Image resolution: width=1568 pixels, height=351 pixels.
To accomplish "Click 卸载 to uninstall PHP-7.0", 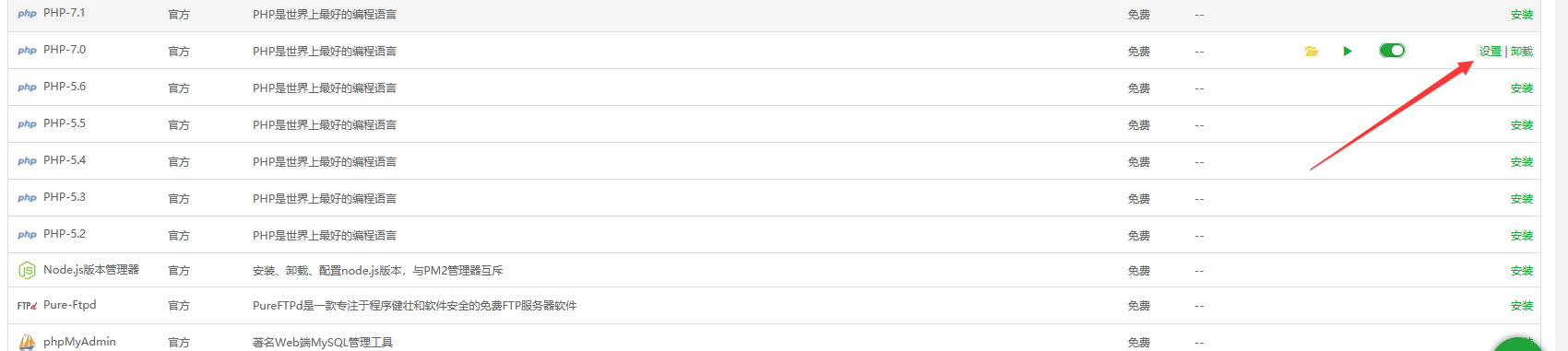I will 1522,52.
